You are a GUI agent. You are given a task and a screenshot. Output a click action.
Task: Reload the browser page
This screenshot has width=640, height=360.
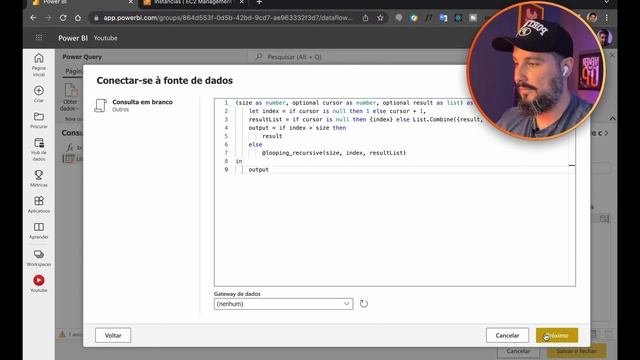[x=63, y=18]
